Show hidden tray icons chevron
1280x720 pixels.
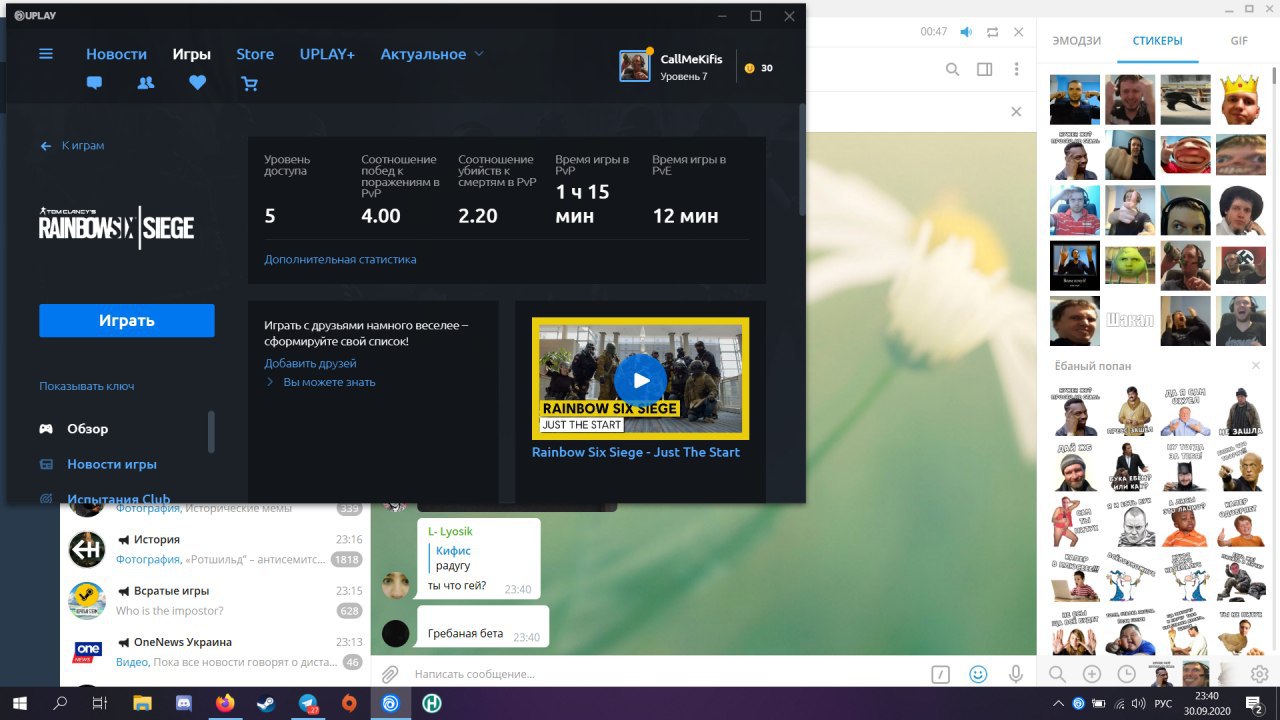(1059, 703)
